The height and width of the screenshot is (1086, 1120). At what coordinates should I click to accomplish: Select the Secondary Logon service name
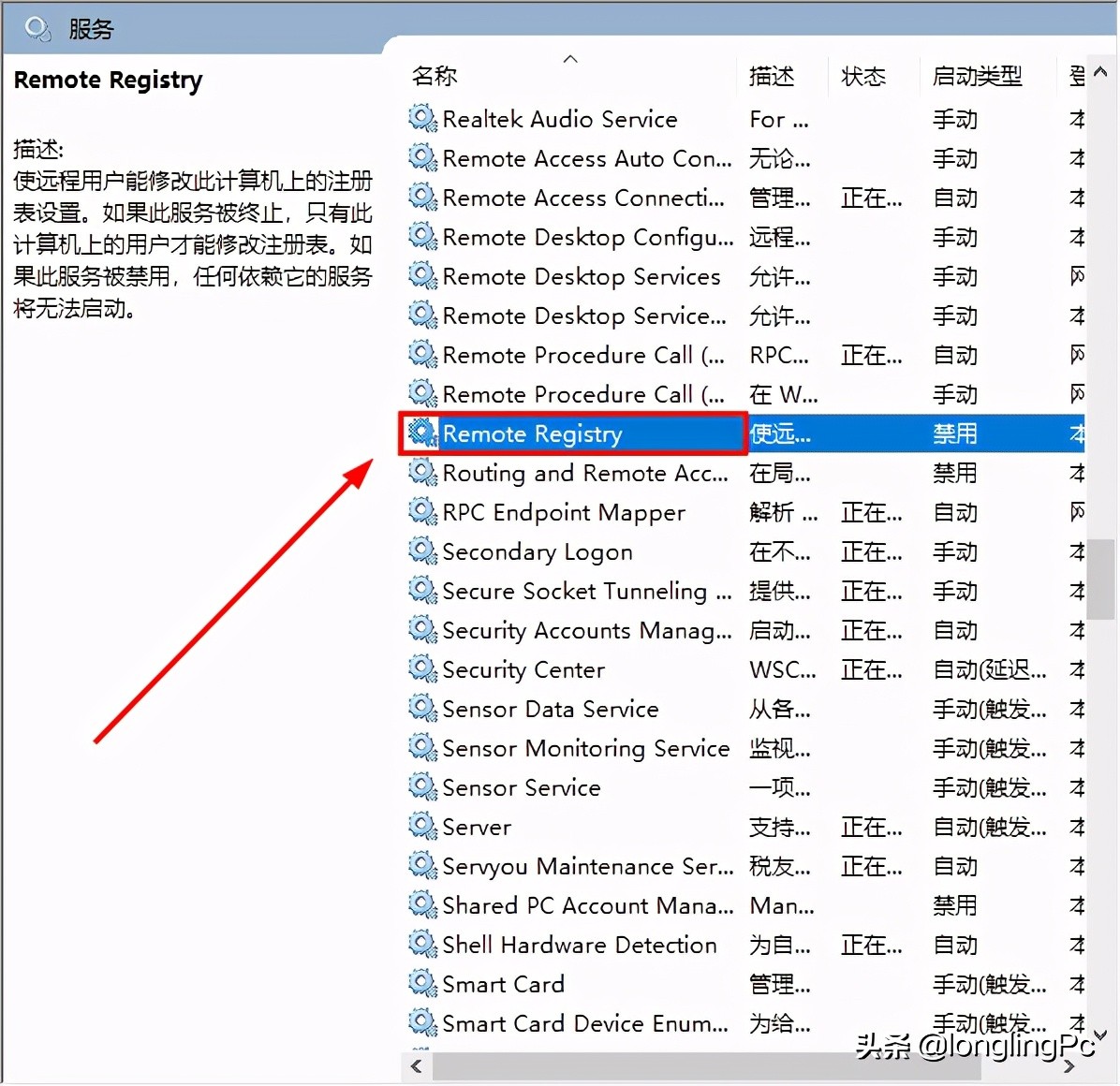click(538, 552)
